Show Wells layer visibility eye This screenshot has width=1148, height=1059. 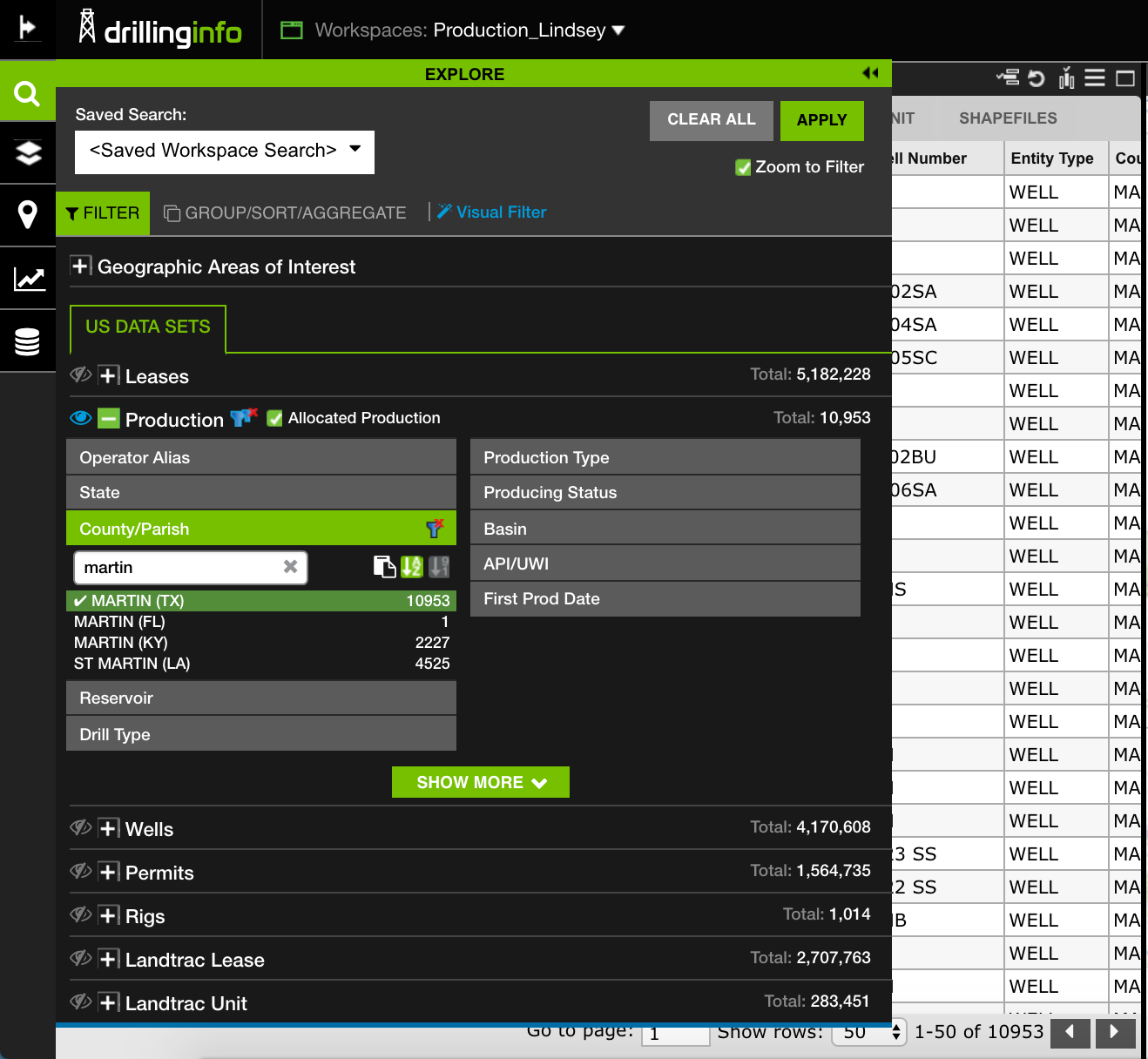pyautogui.click(x=81, y=827)
